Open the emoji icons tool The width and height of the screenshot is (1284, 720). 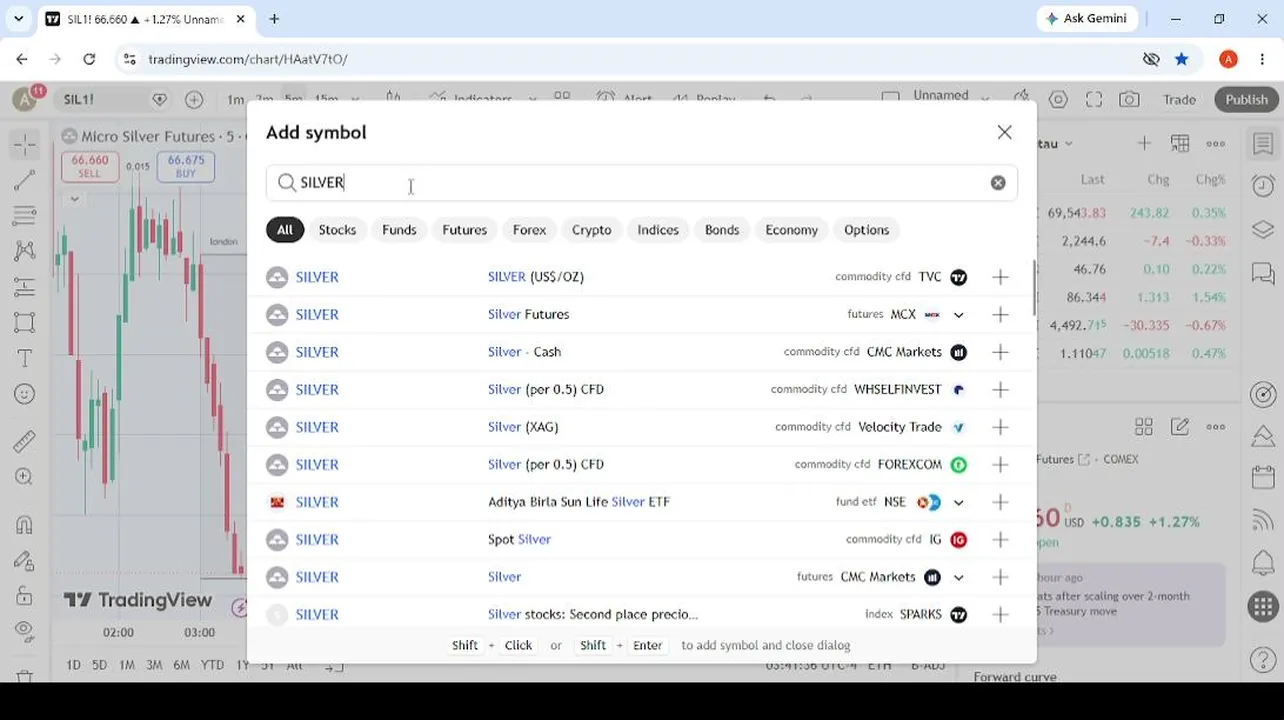click(25, 394)
